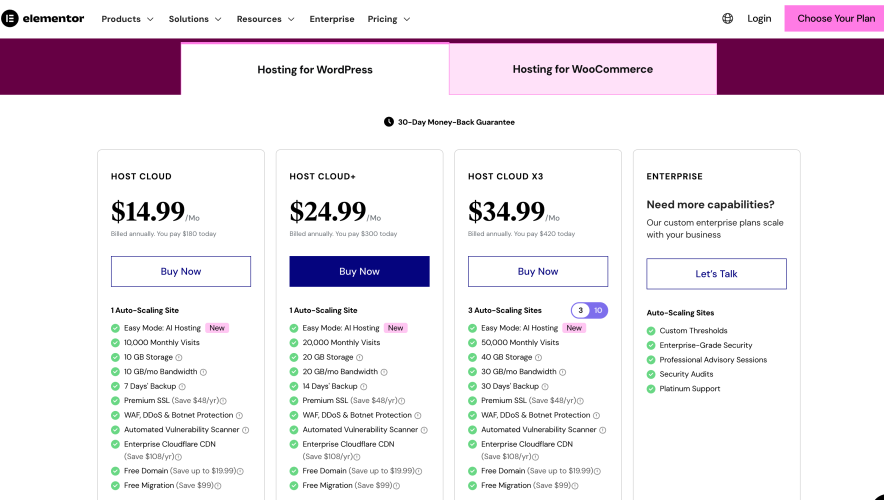Click New badge on Host Cloud AI Hosting

click(217, 328)
